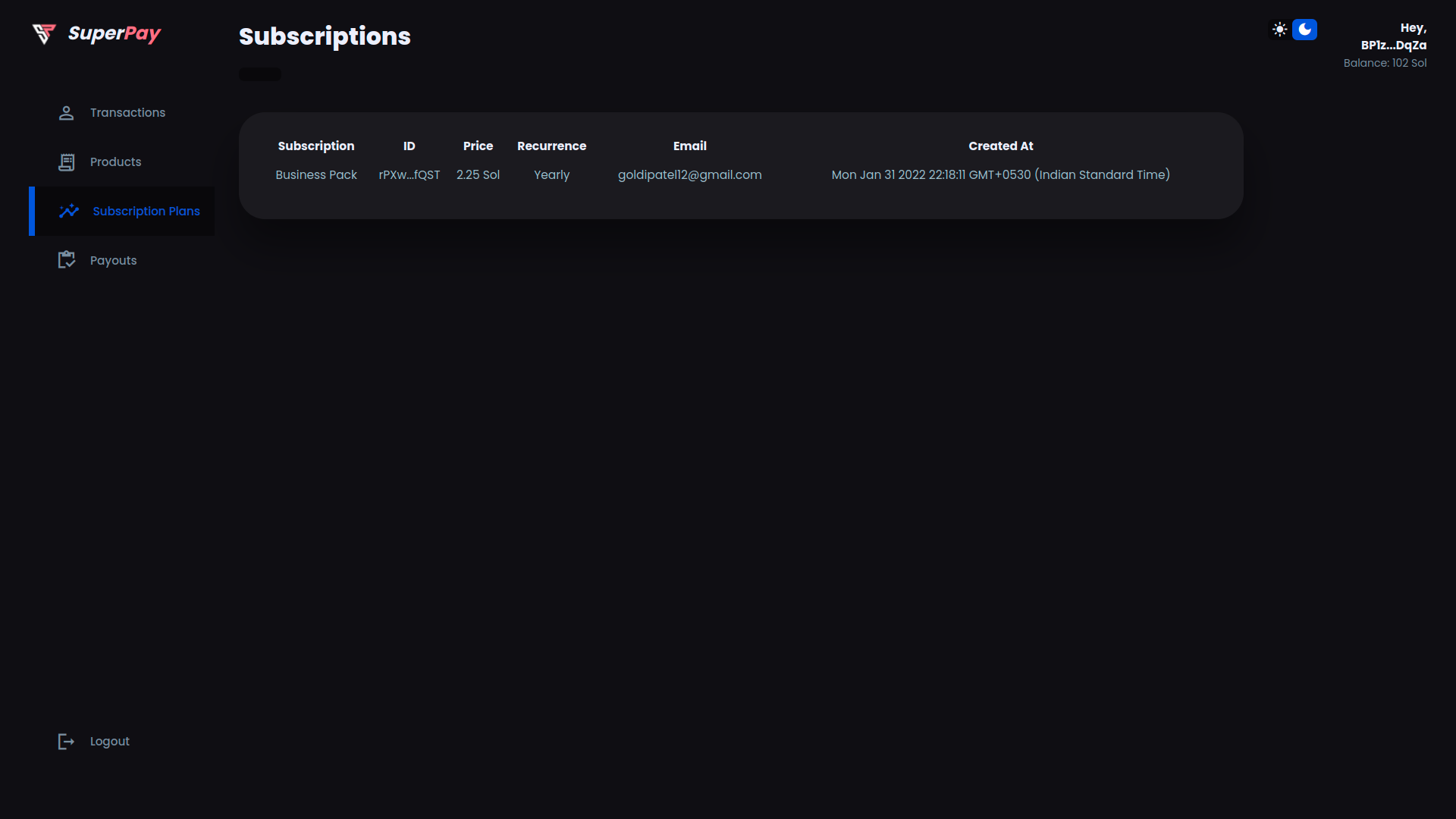
Task: Toggle dark mode moon button
Action: pos(1305,30)
